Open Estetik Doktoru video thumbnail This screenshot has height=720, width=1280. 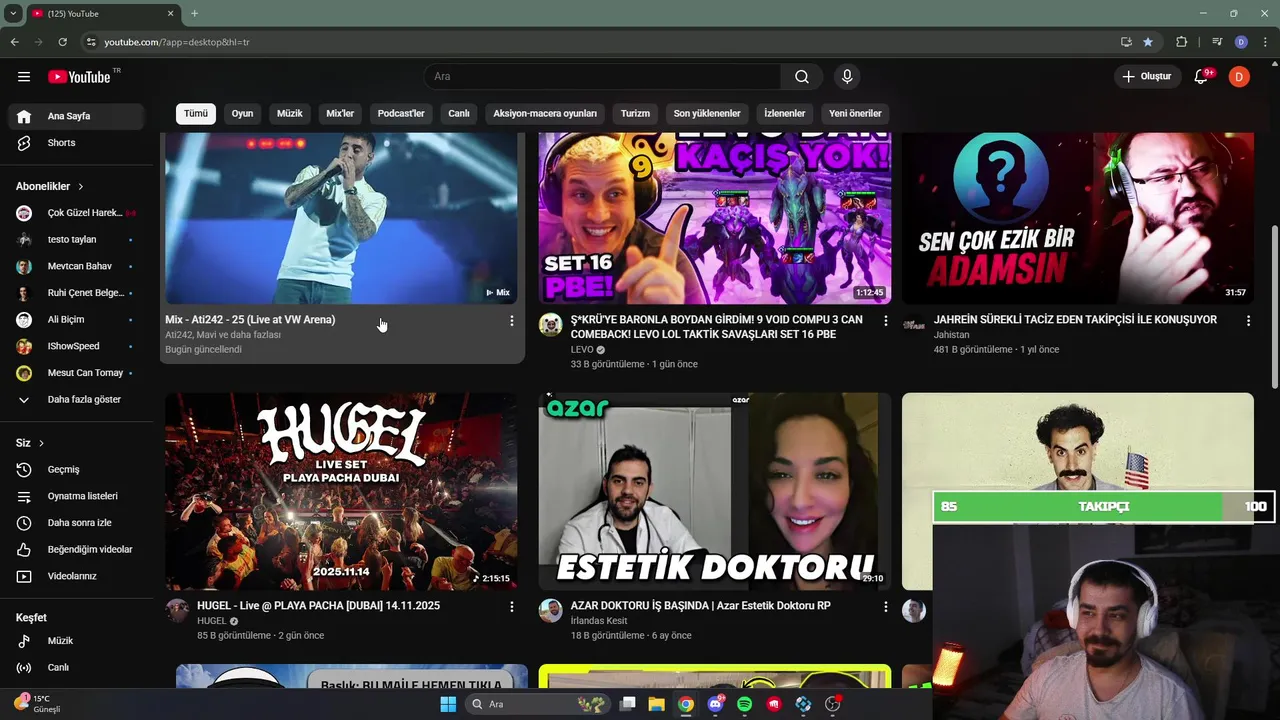click(x=714, y=491)
